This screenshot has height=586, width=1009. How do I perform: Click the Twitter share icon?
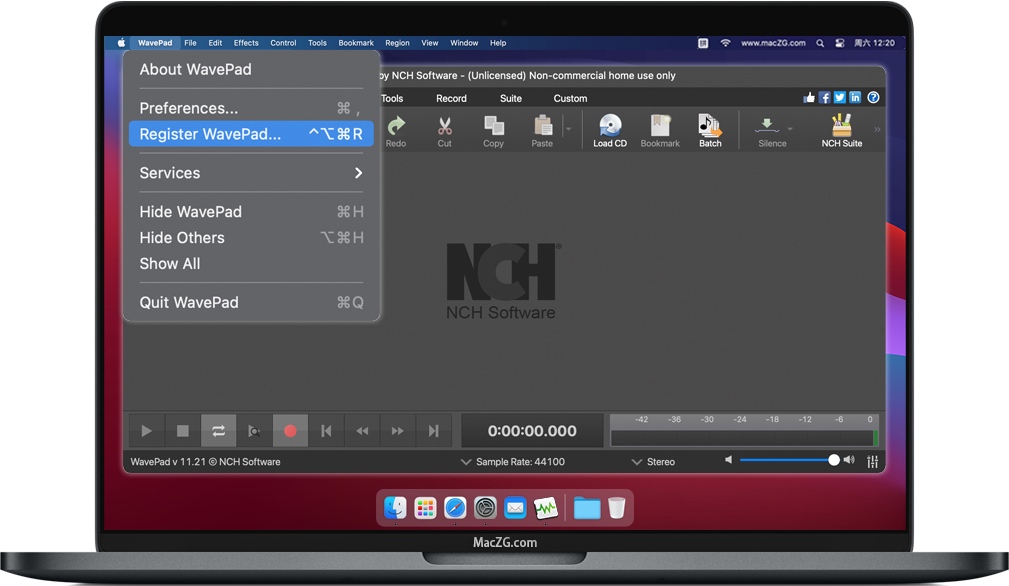point(840,97)
